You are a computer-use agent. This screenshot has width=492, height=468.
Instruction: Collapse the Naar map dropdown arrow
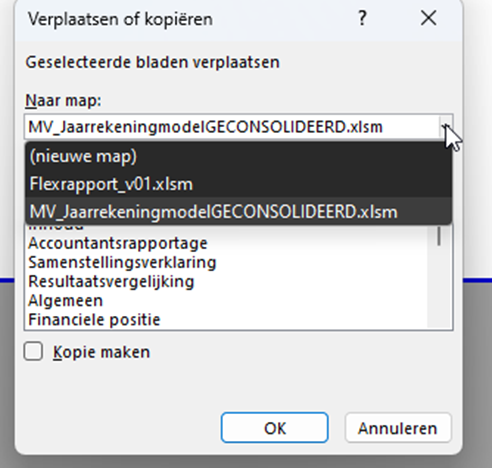click(x=446, y=127)
